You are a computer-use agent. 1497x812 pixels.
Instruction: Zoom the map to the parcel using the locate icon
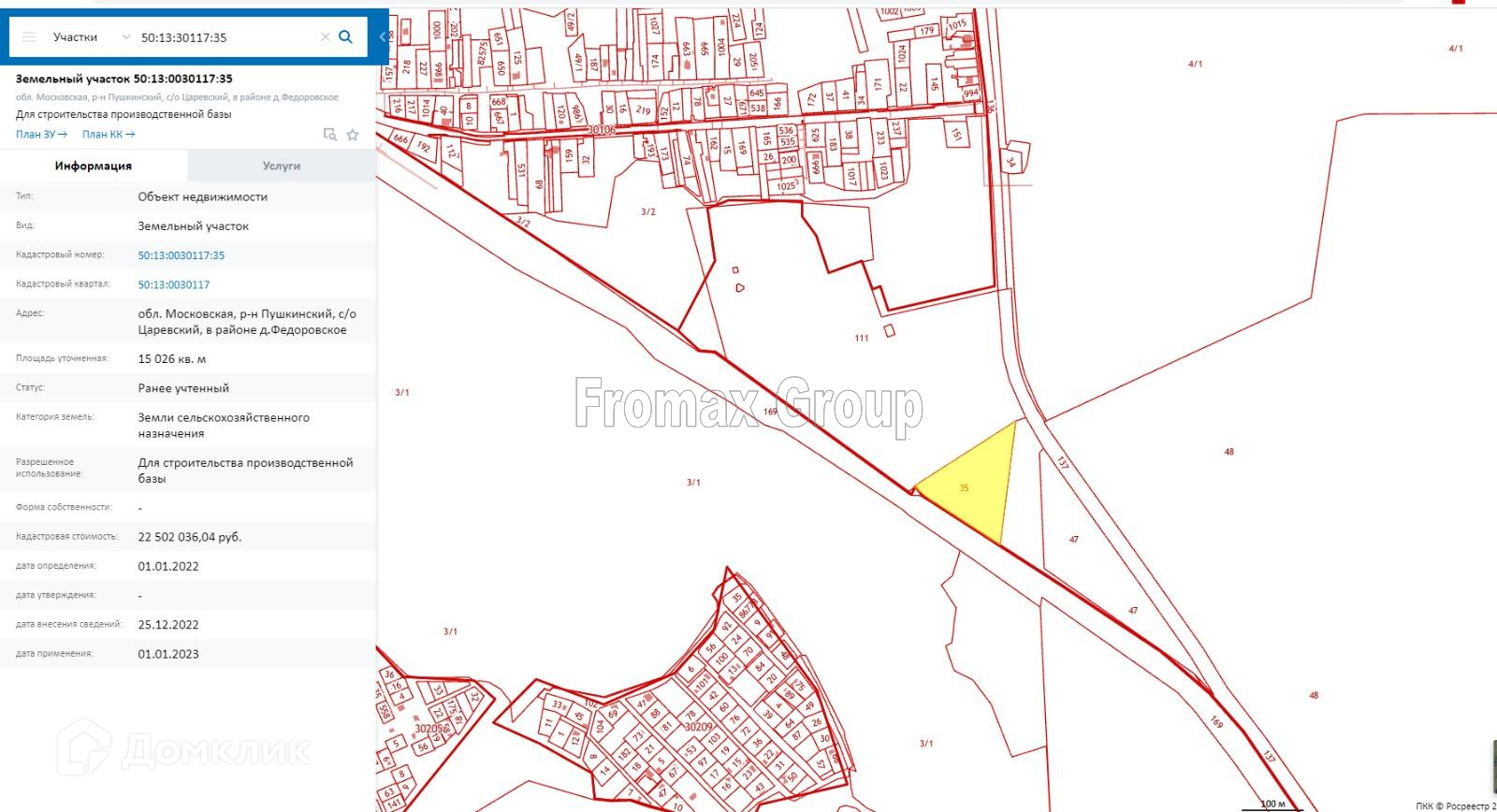click(x=329, y=135)
